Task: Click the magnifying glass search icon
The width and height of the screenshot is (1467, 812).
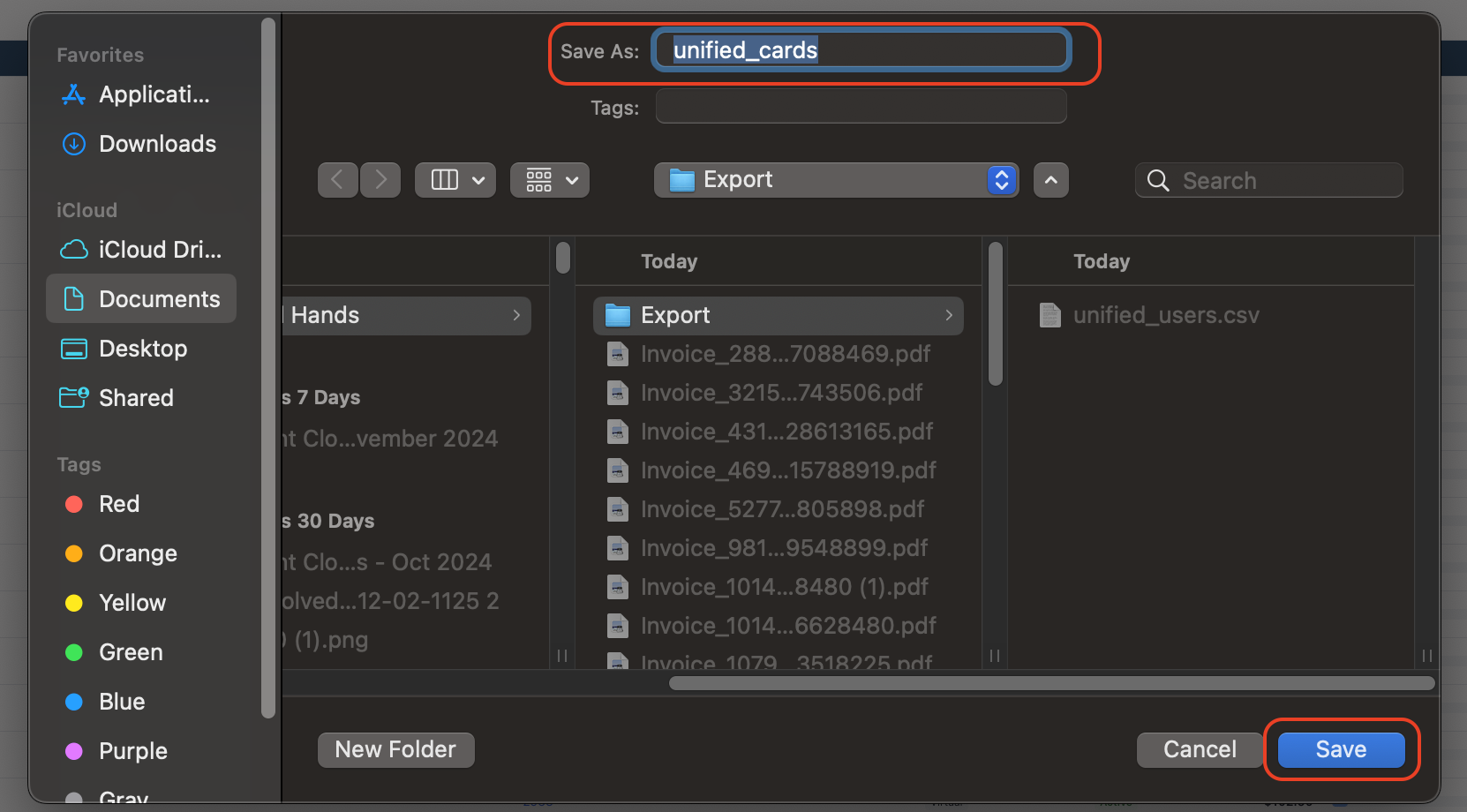Action: pyautogui.click(x=1158, y=181)
